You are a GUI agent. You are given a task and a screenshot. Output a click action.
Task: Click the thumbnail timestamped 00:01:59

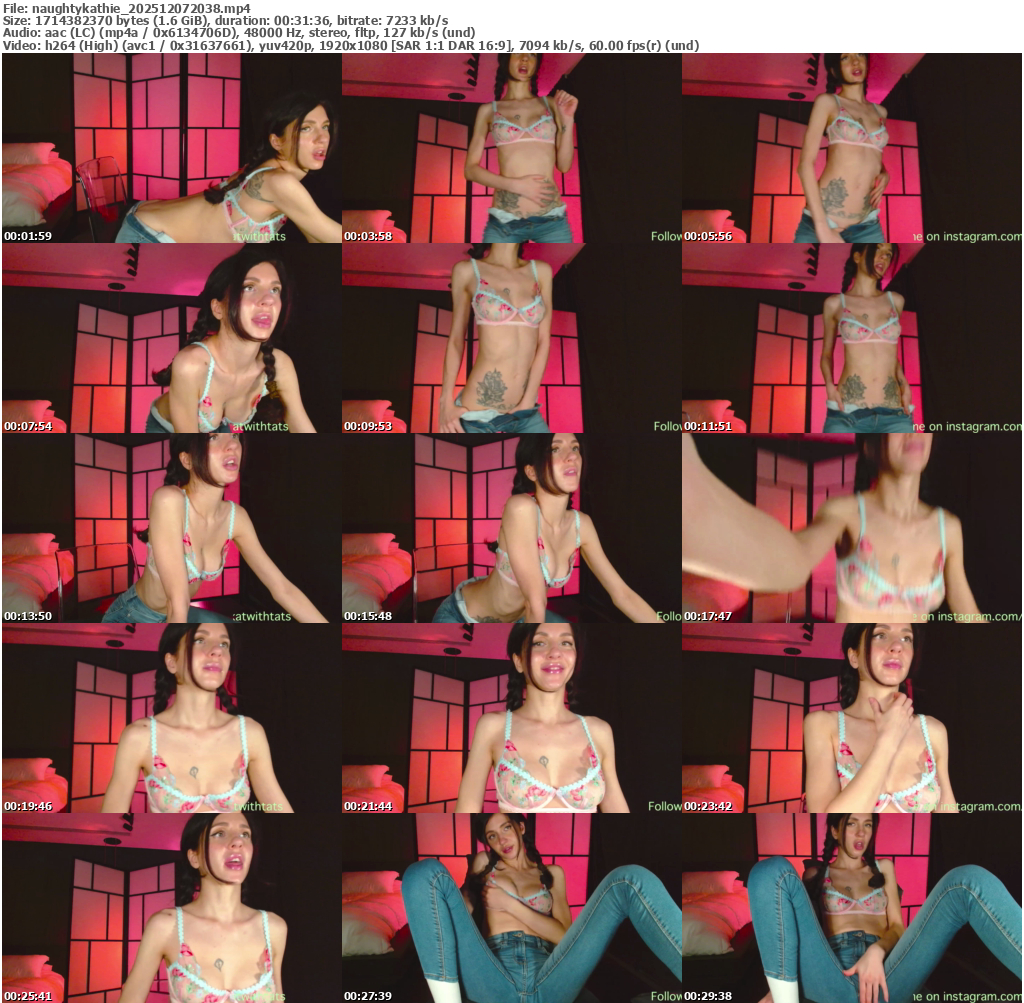click(171, 148)
